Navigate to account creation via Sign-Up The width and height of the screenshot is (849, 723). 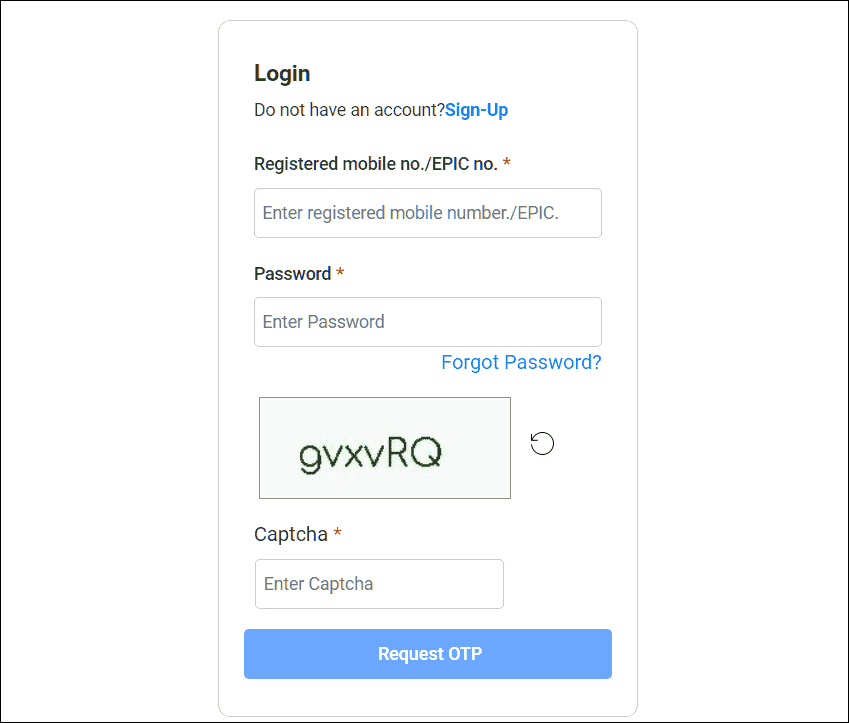coord(476,110)
